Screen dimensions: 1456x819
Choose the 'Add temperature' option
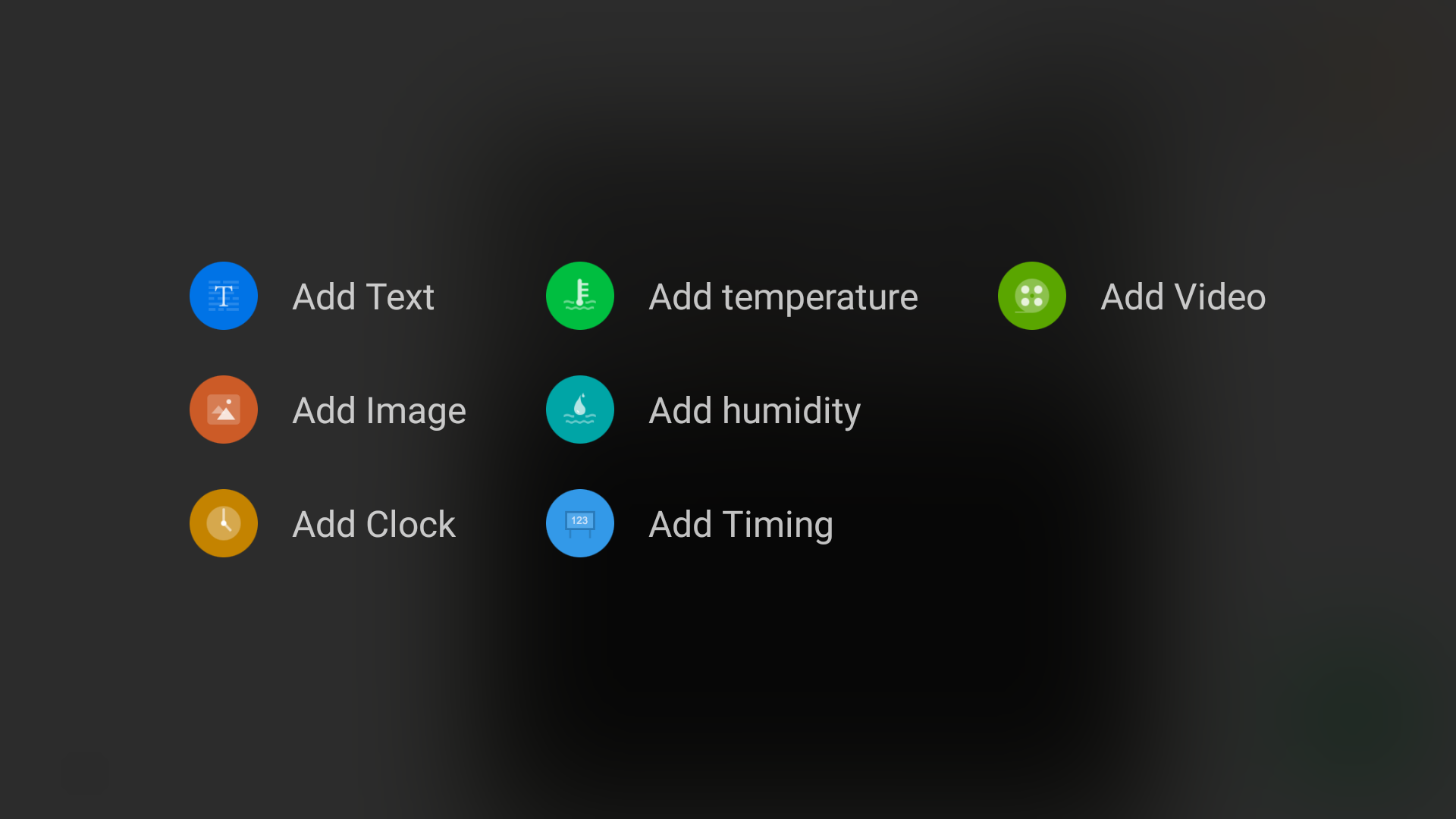tap(783, 297)
